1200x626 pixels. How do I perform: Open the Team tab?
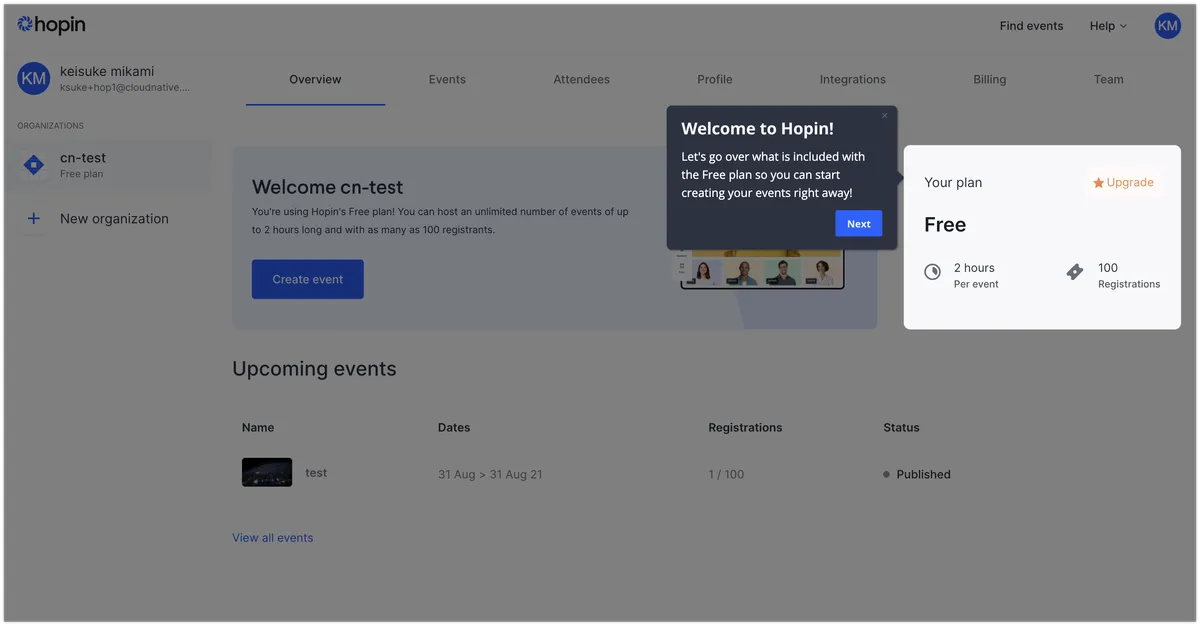[1108, 79]
